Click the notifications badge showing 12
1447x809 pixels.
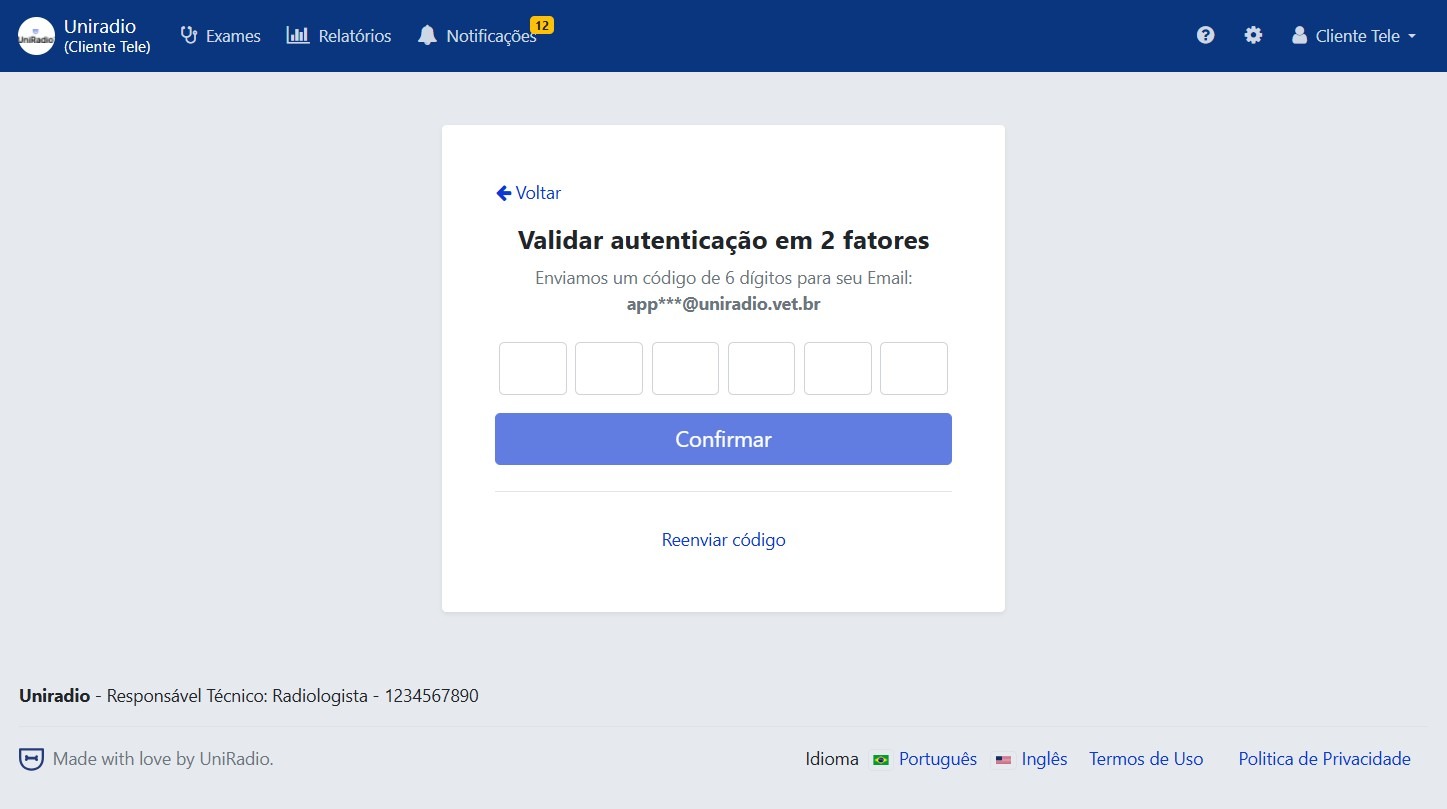[x=541, y=24]
